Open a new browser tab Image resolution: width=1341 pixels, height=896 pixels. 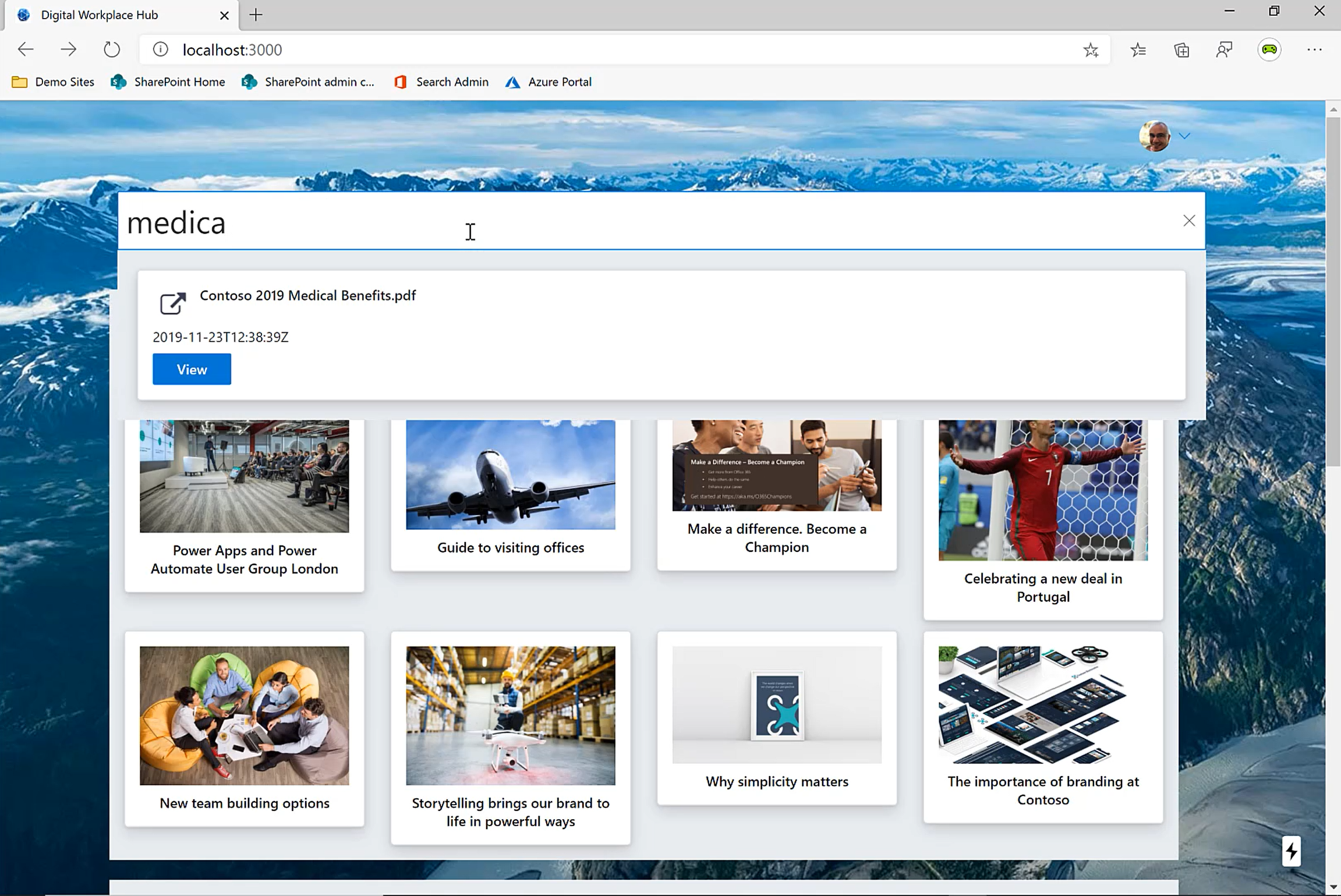[256, 15]
